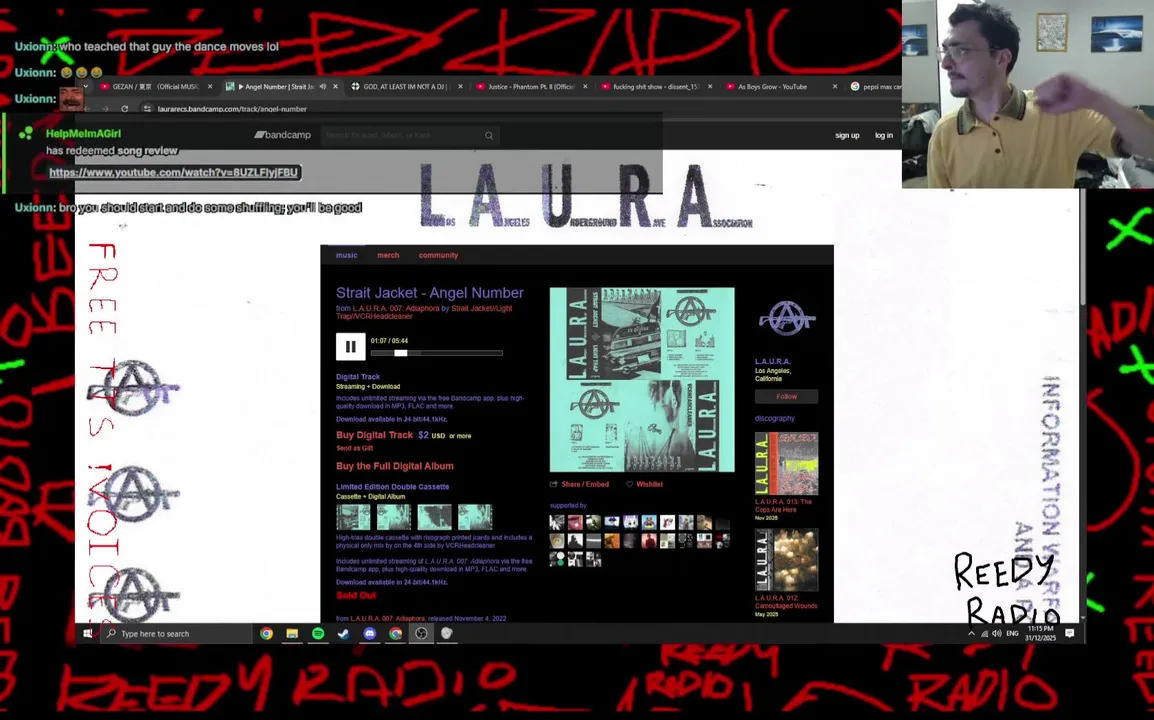Click the Bandcamp search field
Viewport: 1154px width, 720px height.
(x=403, y=135)
